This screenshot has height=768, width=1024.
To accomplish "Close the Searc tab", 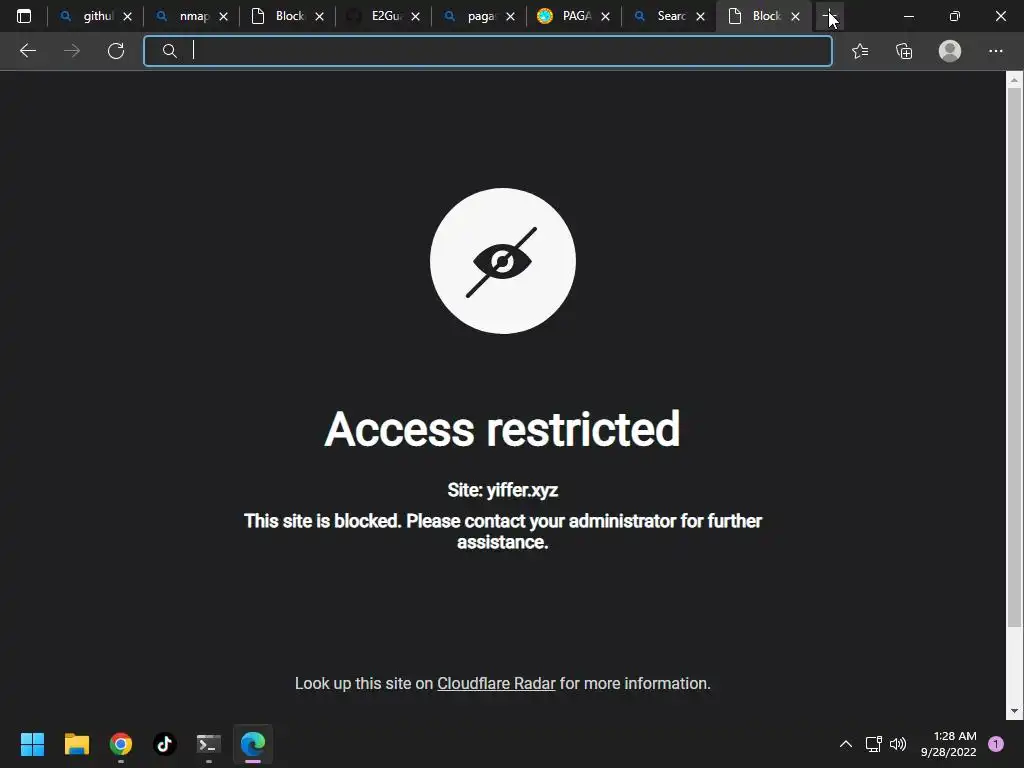I will 700,17.
